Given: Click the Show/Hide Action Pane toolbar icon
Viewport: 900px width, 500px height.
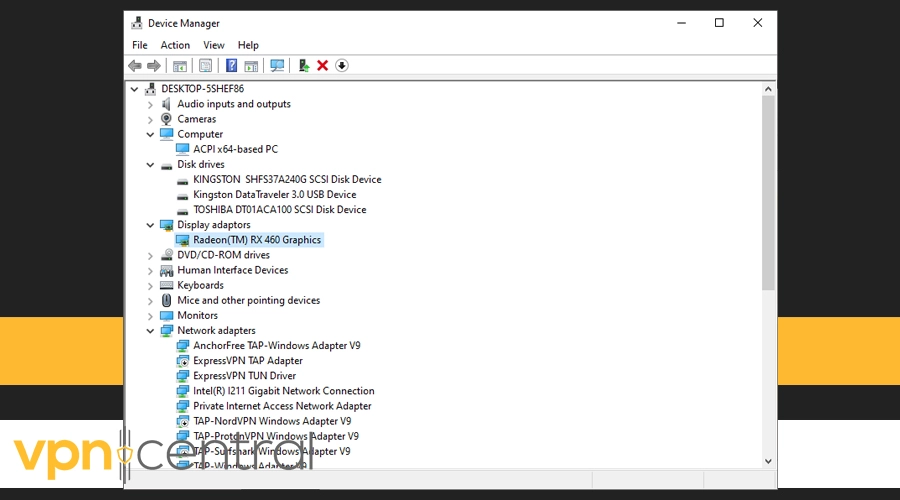Looking at the screenshot, I should click(x=251, y=65).
